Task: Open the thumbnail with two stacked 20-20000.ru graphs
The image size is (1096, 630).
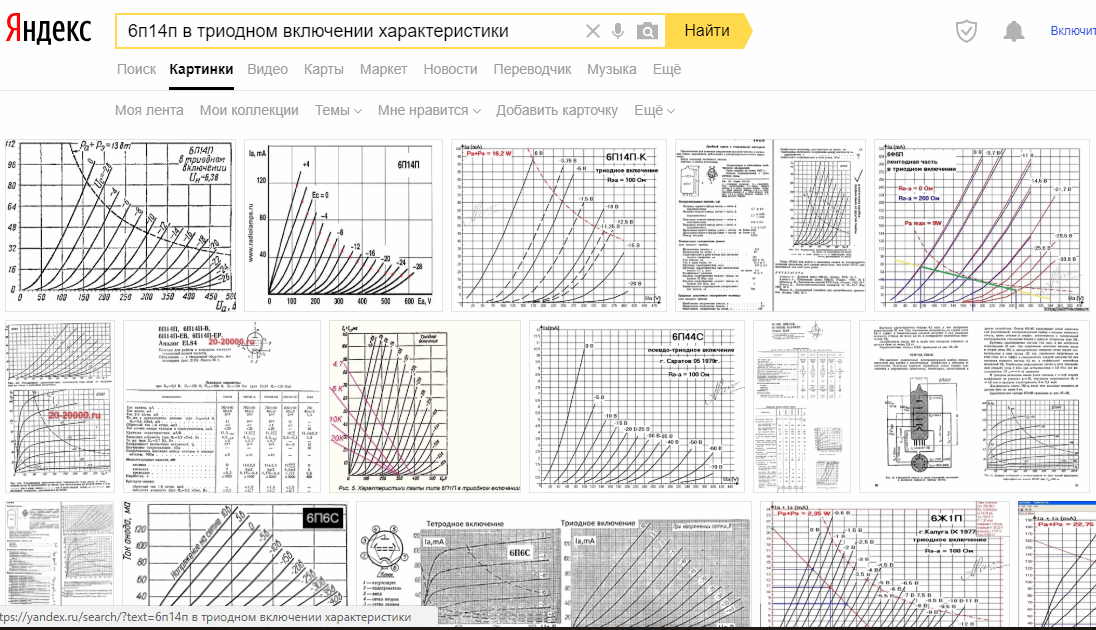Action: click(59, 406)
